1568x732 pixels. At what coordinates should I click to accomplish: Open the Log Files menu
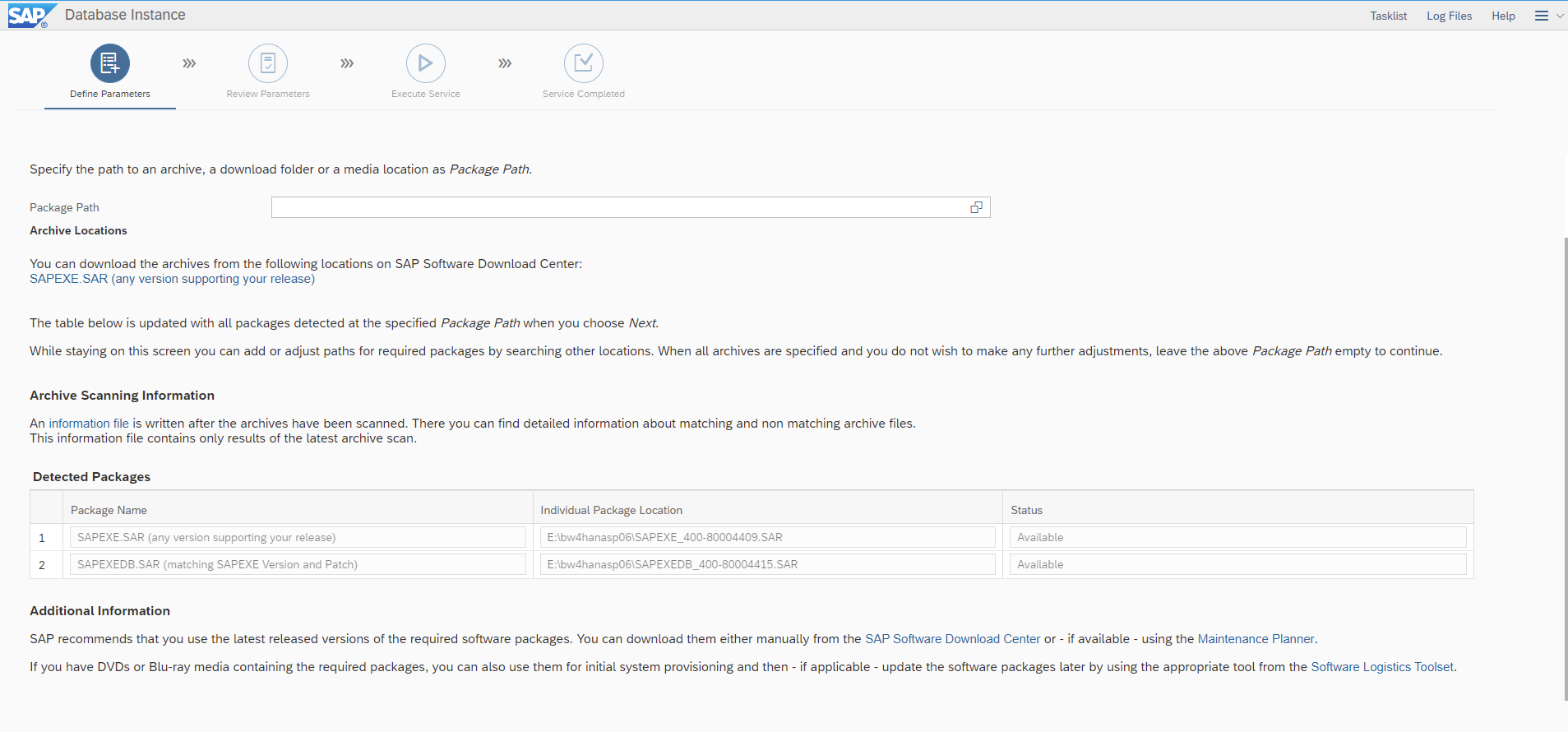(x=1449, y=16)
